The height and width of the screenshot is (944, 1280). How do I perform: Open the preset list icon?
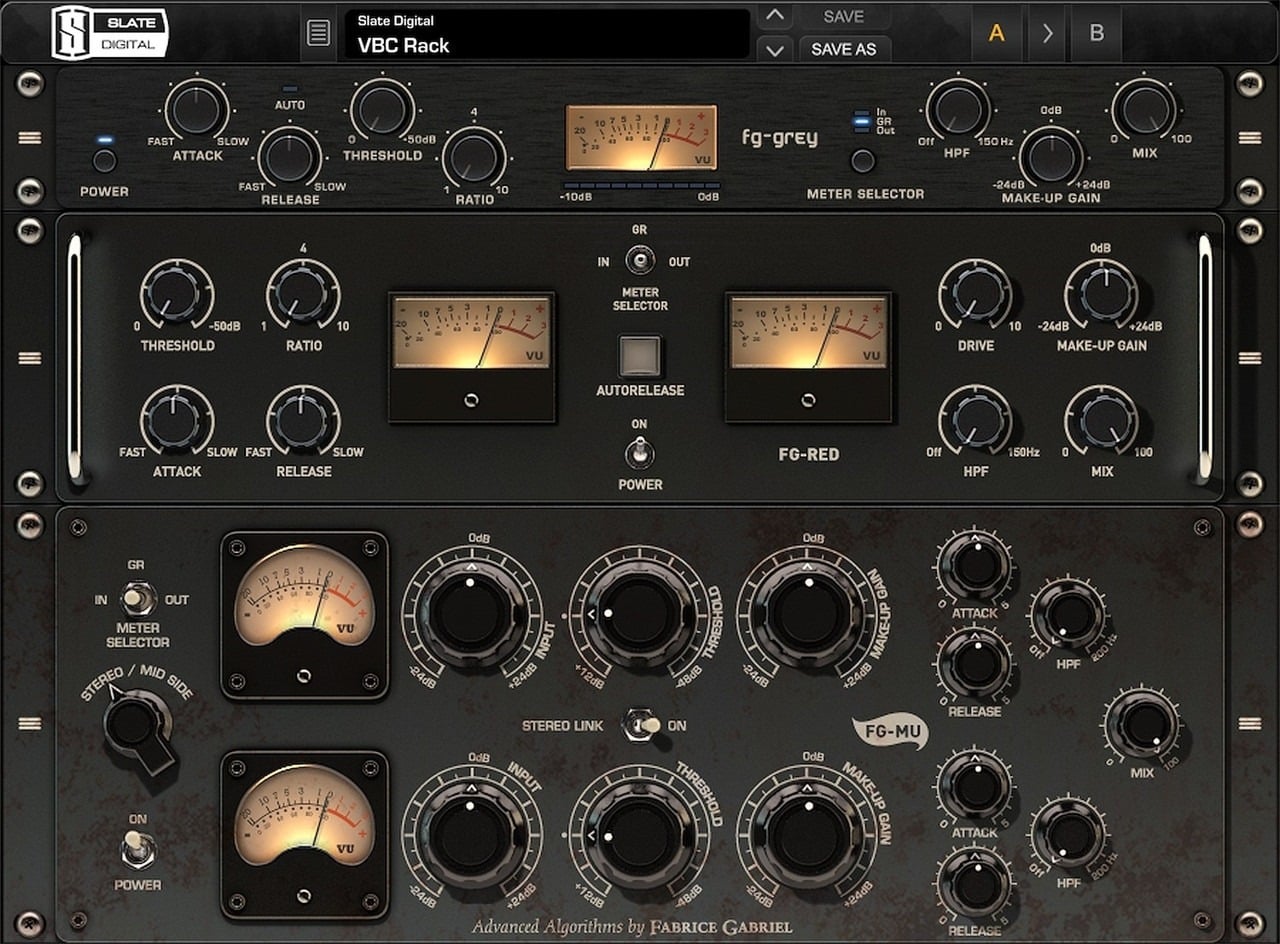[318, 33]
